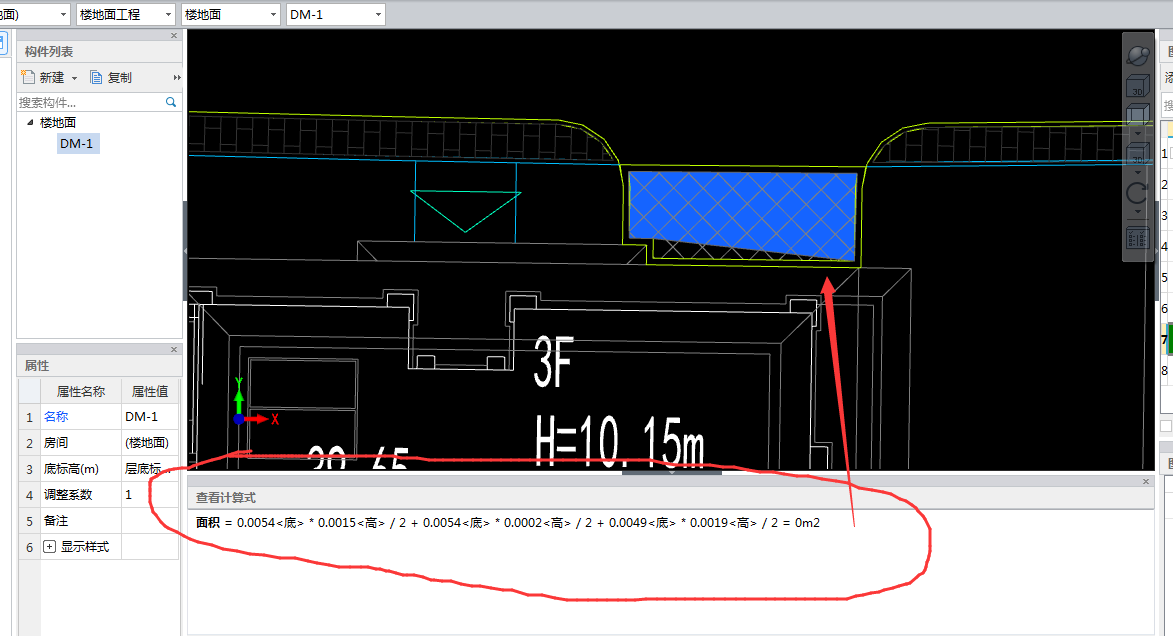Open the 楼地面 type dropdown in top bar
This screenshot has width=1173, height=636.
[x=230, y=14]
